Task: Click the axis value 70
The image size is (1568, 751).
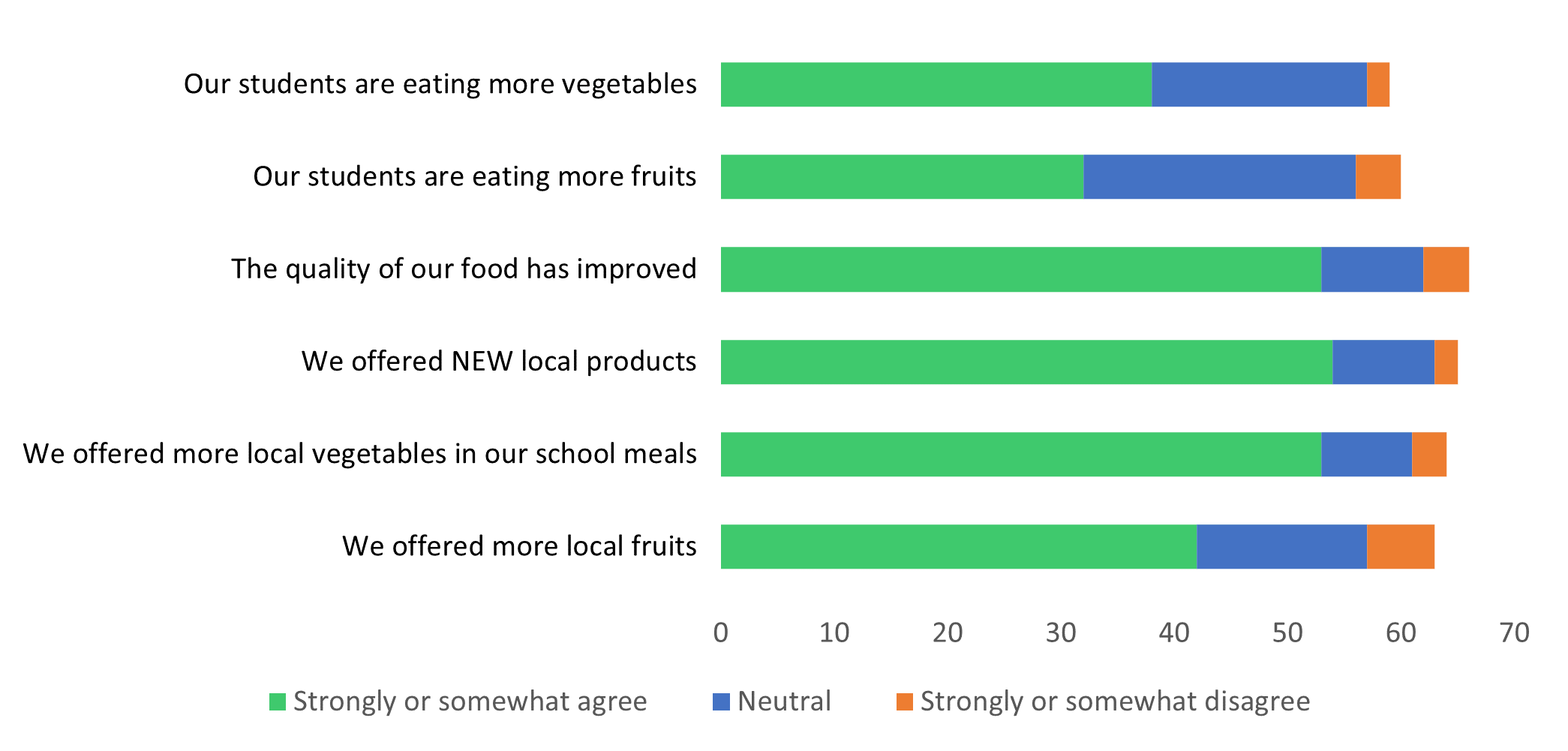Action: (x=1514, y=633)
